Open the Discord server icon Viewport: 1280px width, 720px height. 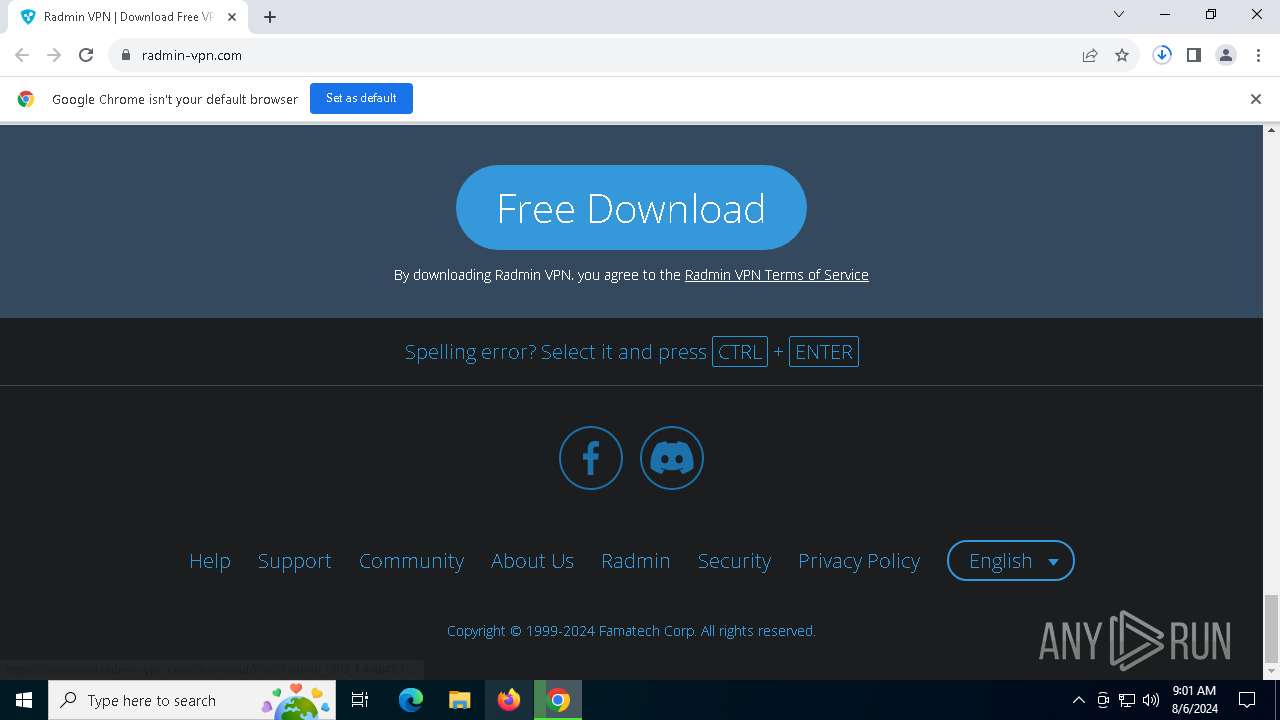[x=672, y=458]
